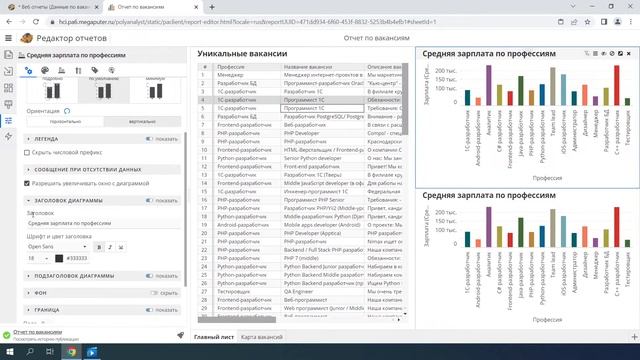Open the components grid sidebar icon

[8, 88]
